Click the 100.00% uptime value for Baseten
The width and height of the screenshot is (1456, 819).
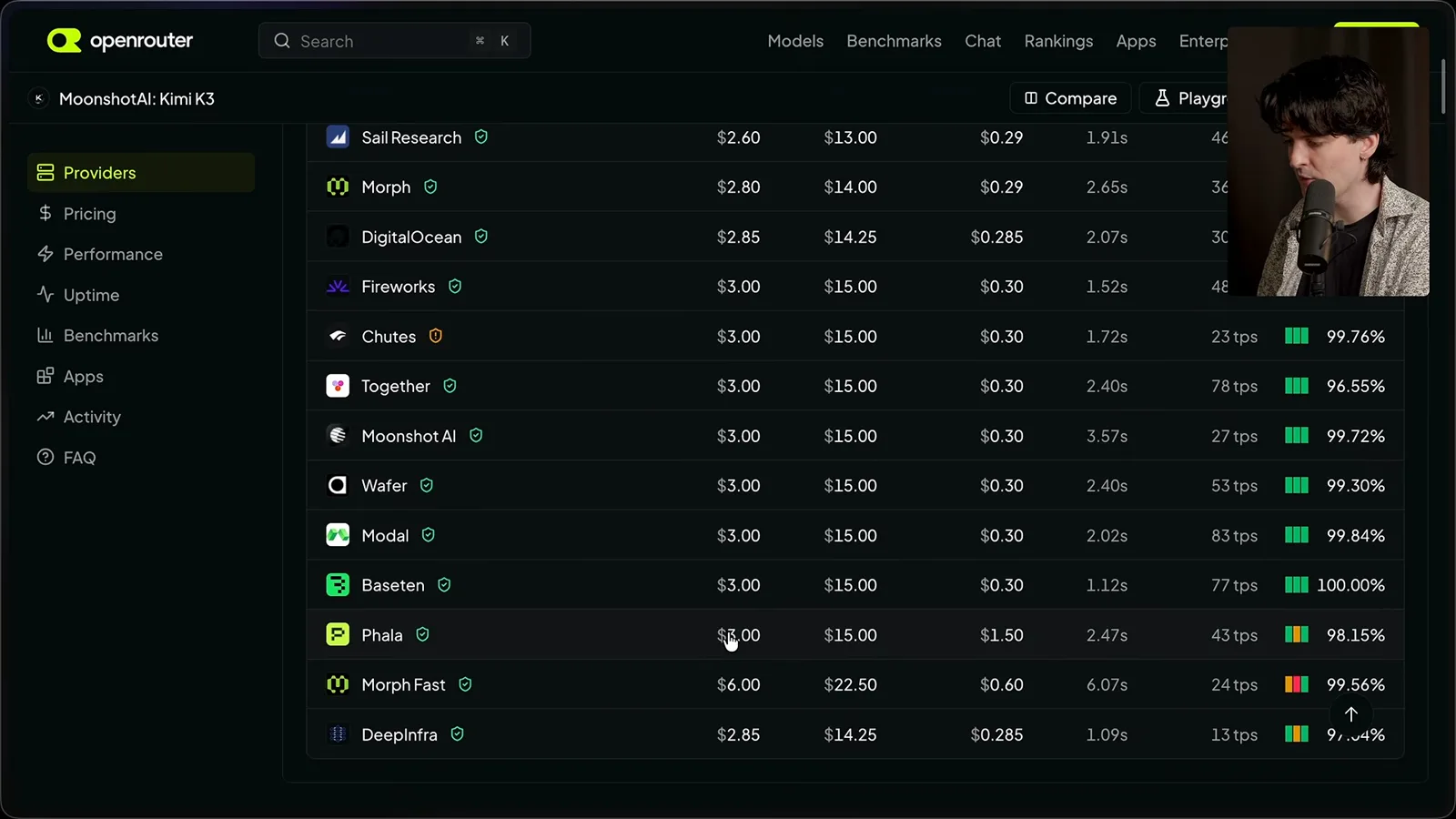click(x=1350, y=585)
